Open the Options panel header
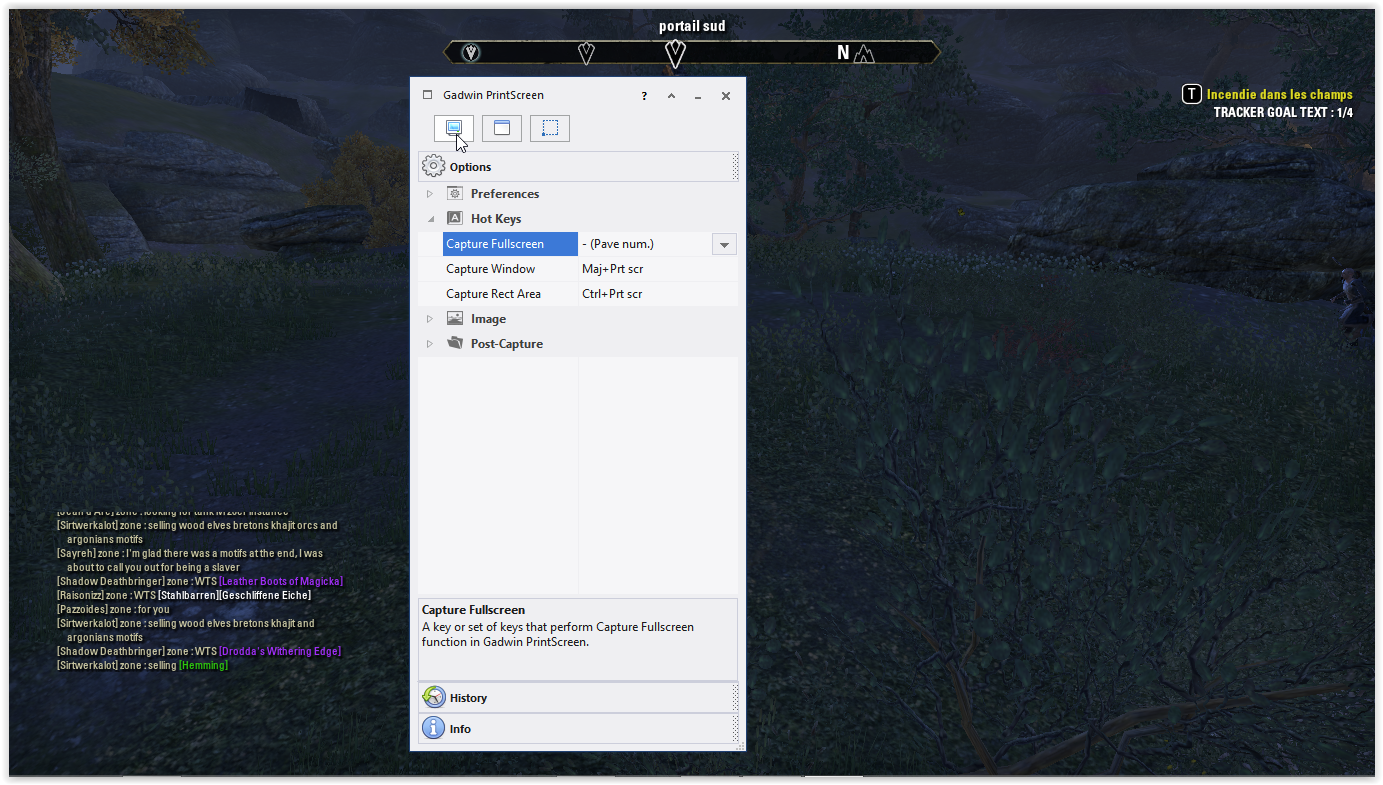The height and width of the screenshot is (785, 1383). coord(578,166)
